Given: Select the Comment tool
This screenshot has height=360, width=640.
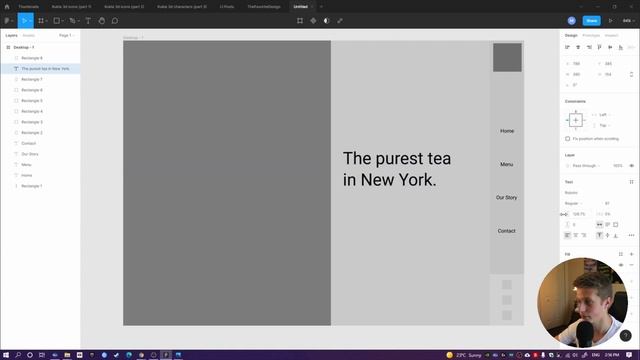Looking at the screenshot, I should [115, 20].
